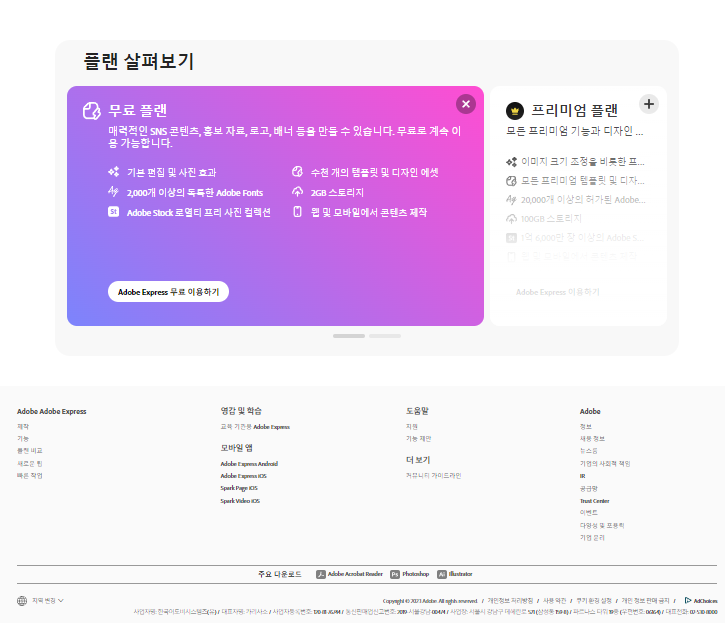Open the AdChoices link
The width and height of the screenshot is (725, 623).
pyautogui.click(x=706, y=601)
